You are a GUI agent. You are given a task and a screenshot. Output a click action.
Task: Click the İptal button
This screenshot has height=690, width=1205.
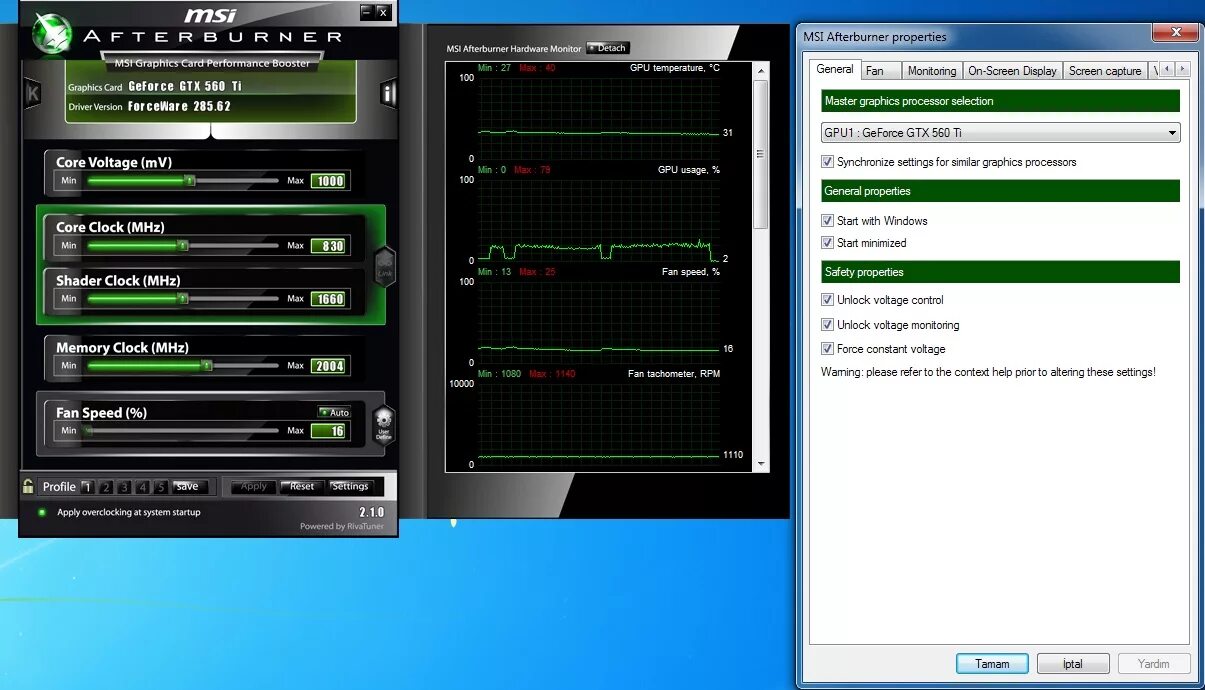tap(1073, 664)
